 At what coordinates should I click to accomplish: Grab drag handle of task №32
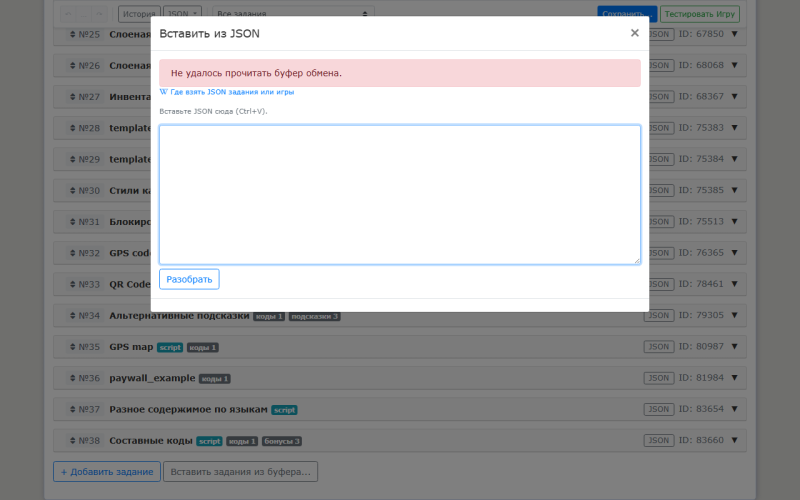(x=72, y=253)
